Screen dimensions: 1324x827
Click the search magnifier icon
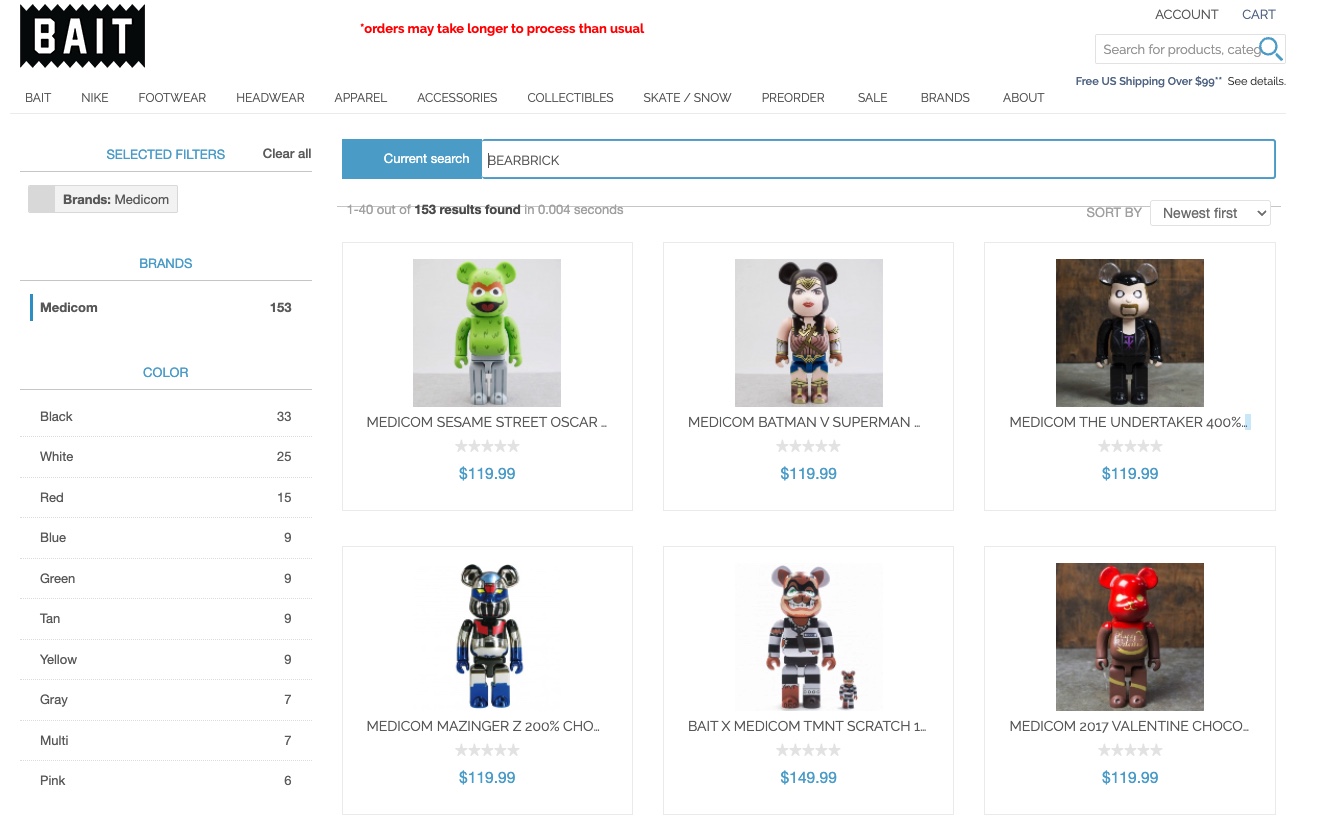click(x=1270, y=49)
